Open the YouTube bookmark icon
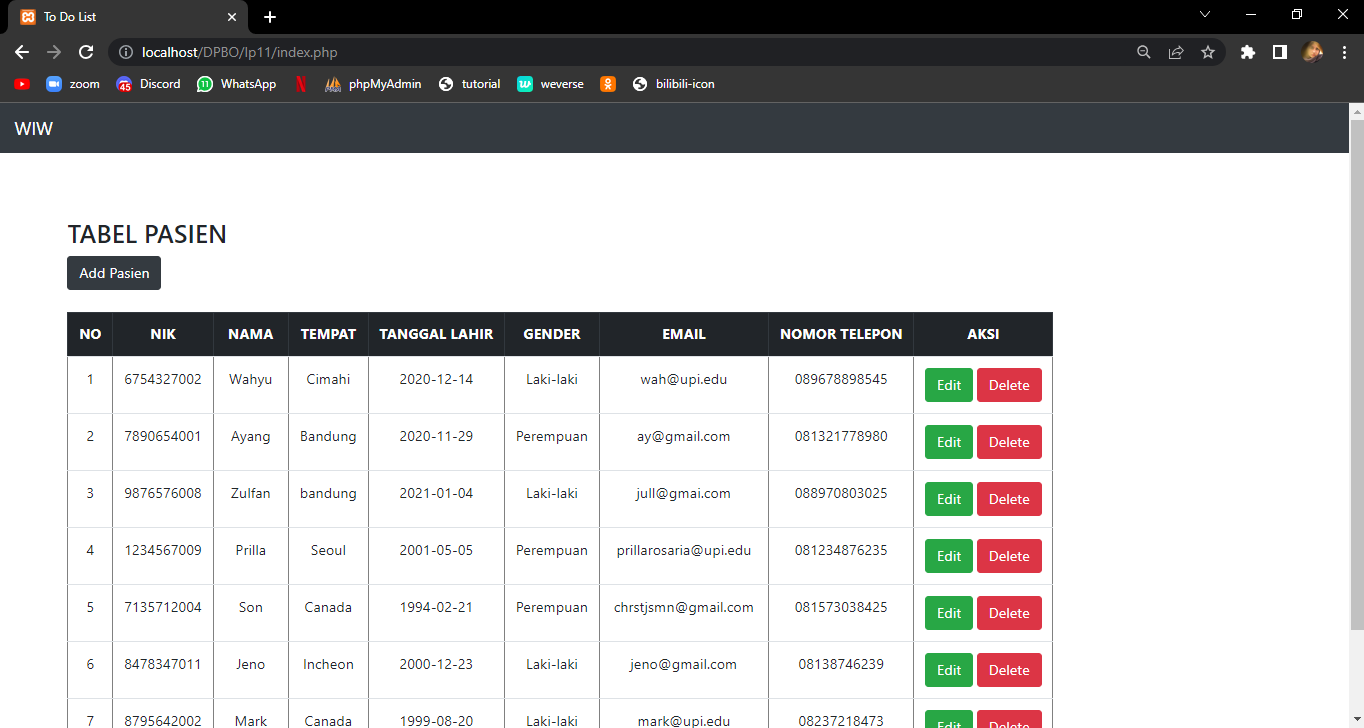 (21, 84)
